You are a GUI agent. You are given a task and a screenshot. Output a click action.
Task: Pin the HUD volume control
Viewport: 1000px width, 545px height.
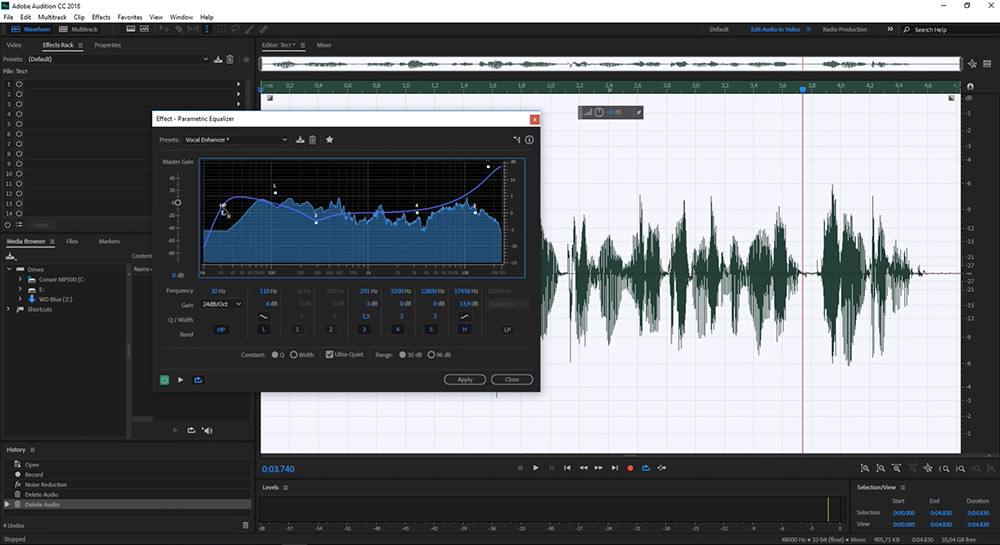pyautogui.click(x=638, y=112)
